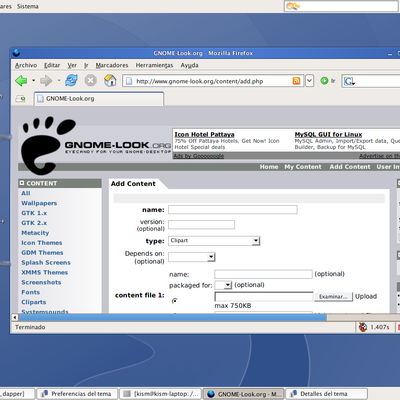Click the GNOME-Look.org taskbar button
Screen dimensions: 400x400
(244, 394)
